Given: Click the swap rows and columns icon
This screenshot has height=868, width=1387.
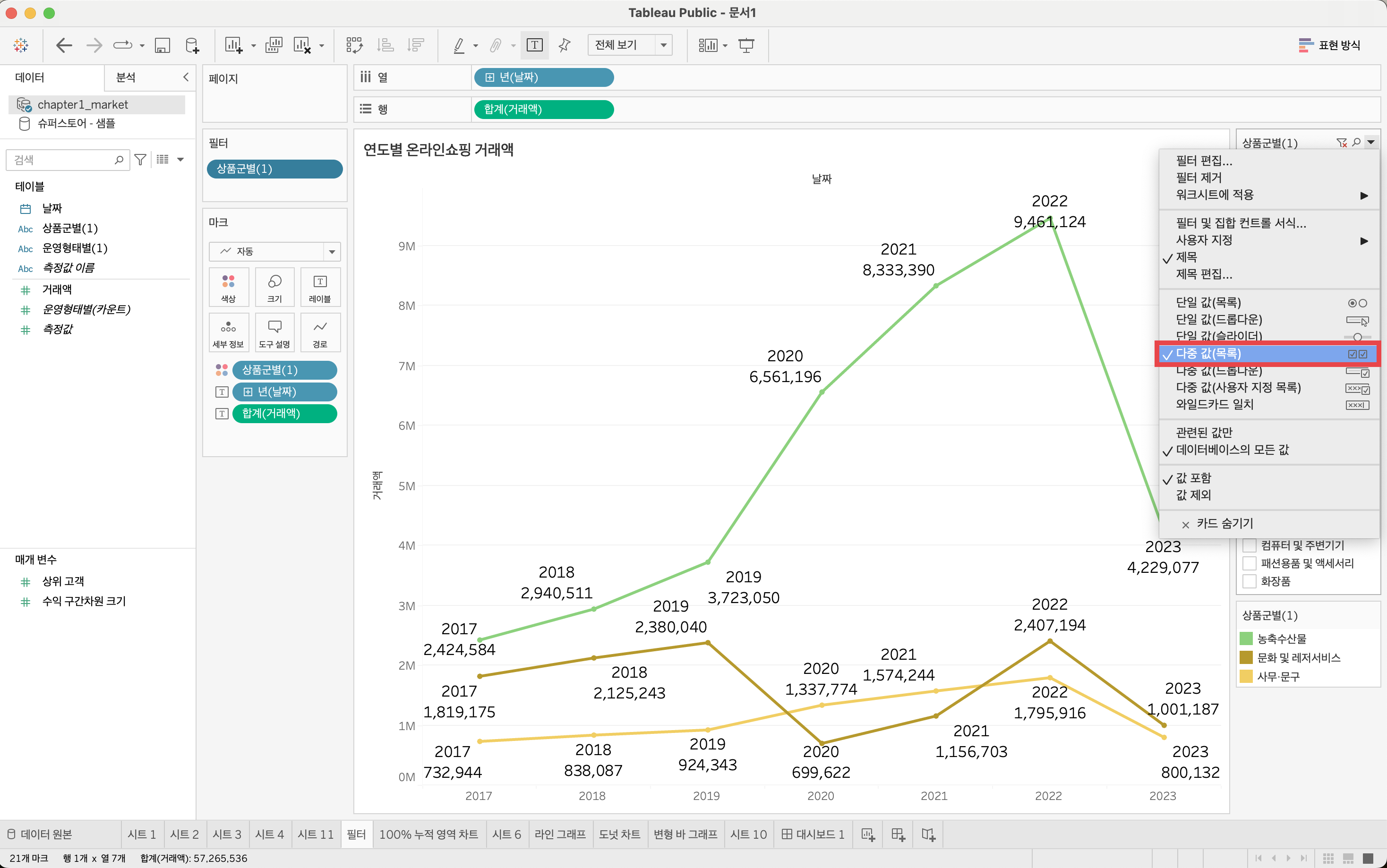Looking at the screenshot, I should pos(354,45).
